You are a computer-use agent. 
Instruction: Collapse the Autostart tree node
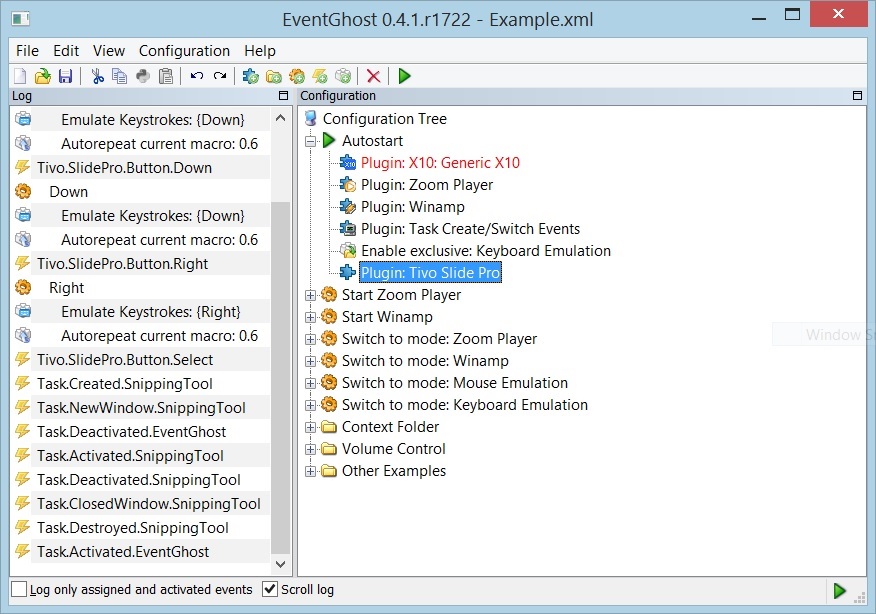[x=311, y=141]
